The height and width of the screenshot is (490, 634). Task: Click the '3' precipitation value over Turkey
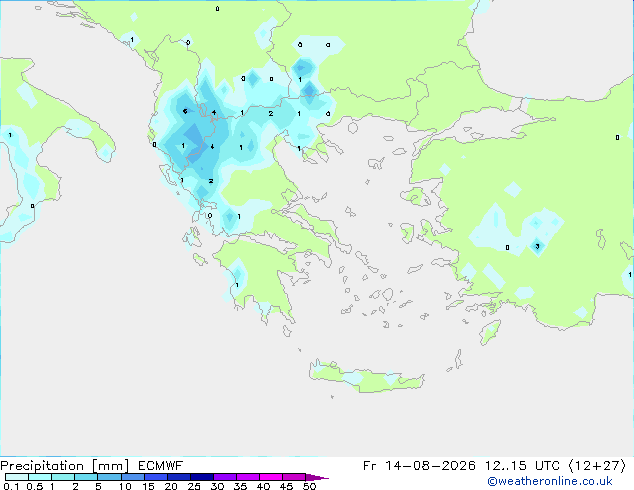click(537, 246)
